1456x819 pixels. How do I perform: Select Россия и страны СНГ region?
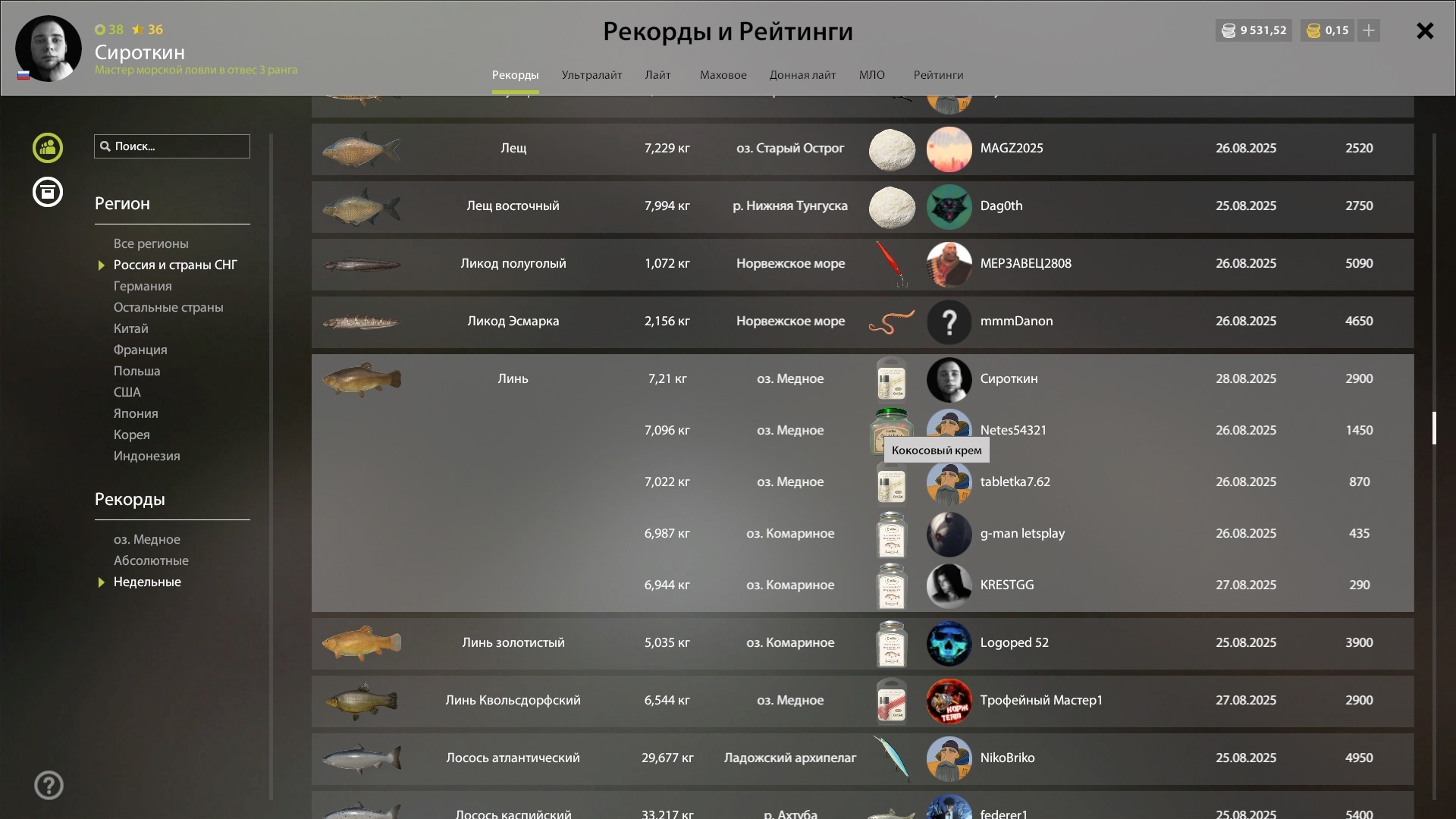point(175,265)
